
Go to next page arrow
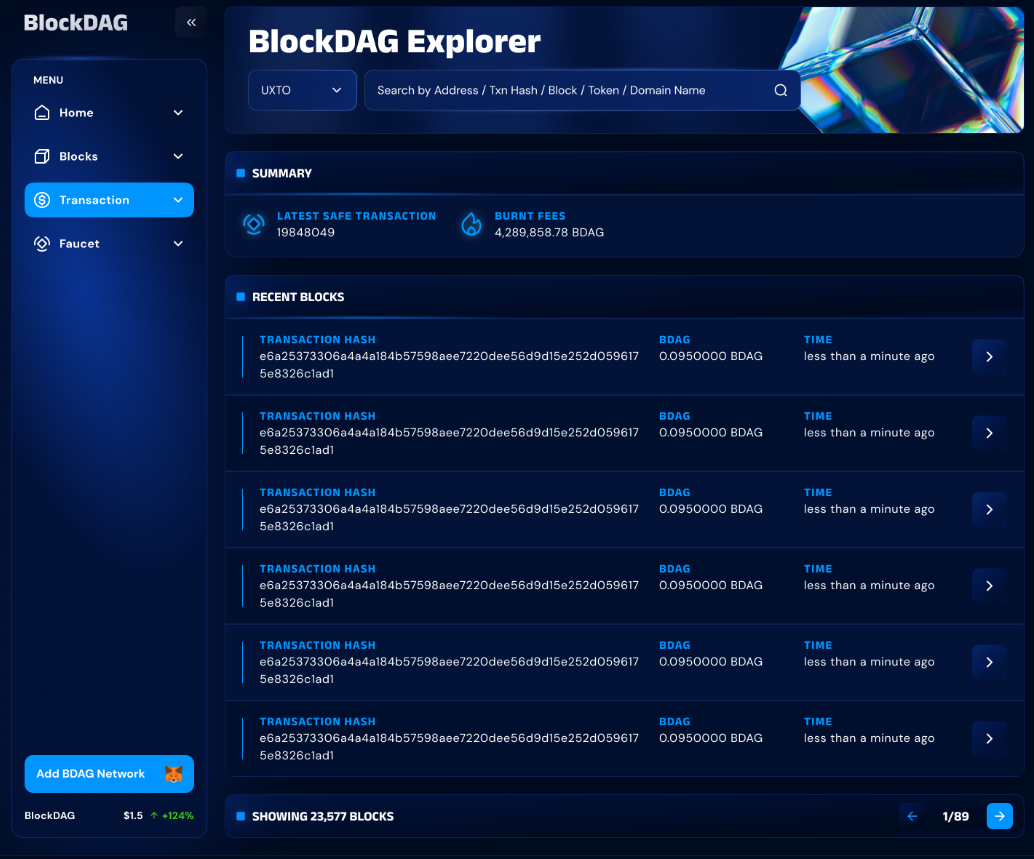click(1000, 816)
